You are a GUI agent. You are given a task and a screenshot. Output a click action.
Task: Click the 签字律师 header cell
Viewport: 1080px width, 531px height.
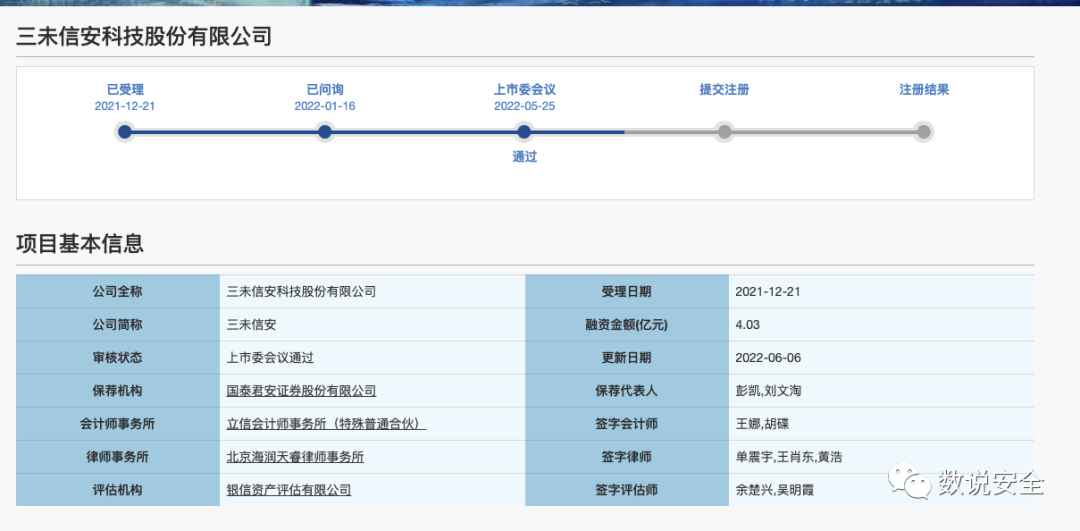click(627, 457)
